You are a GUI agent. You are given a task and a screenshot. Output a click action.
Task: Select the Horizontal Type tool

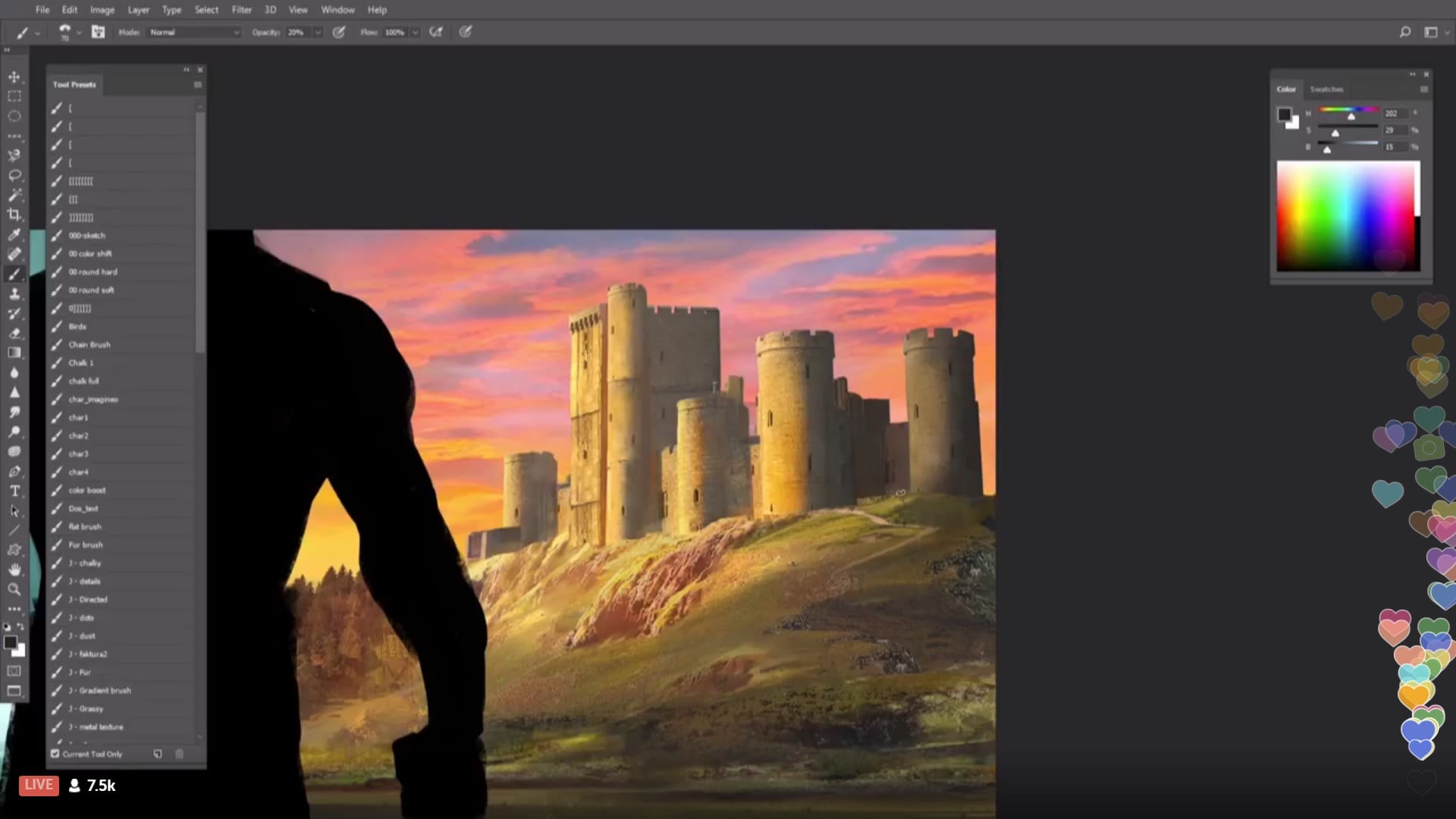pyautogui.click(x=14, y=491)
